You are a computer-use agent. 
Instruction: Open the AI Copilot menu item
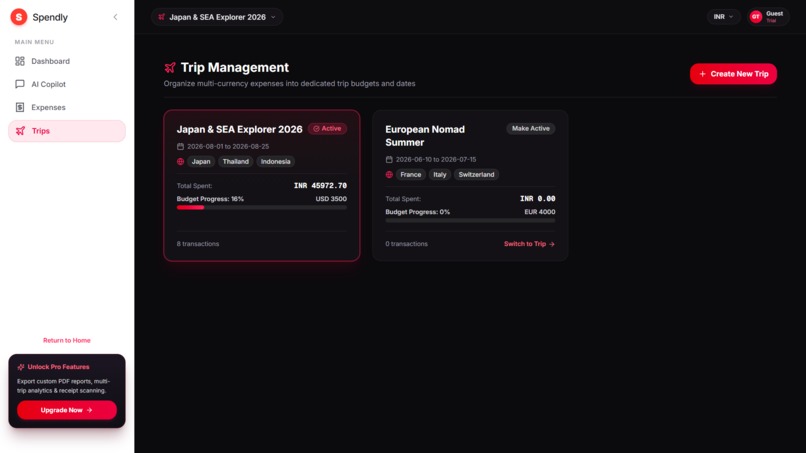[67, 84]
